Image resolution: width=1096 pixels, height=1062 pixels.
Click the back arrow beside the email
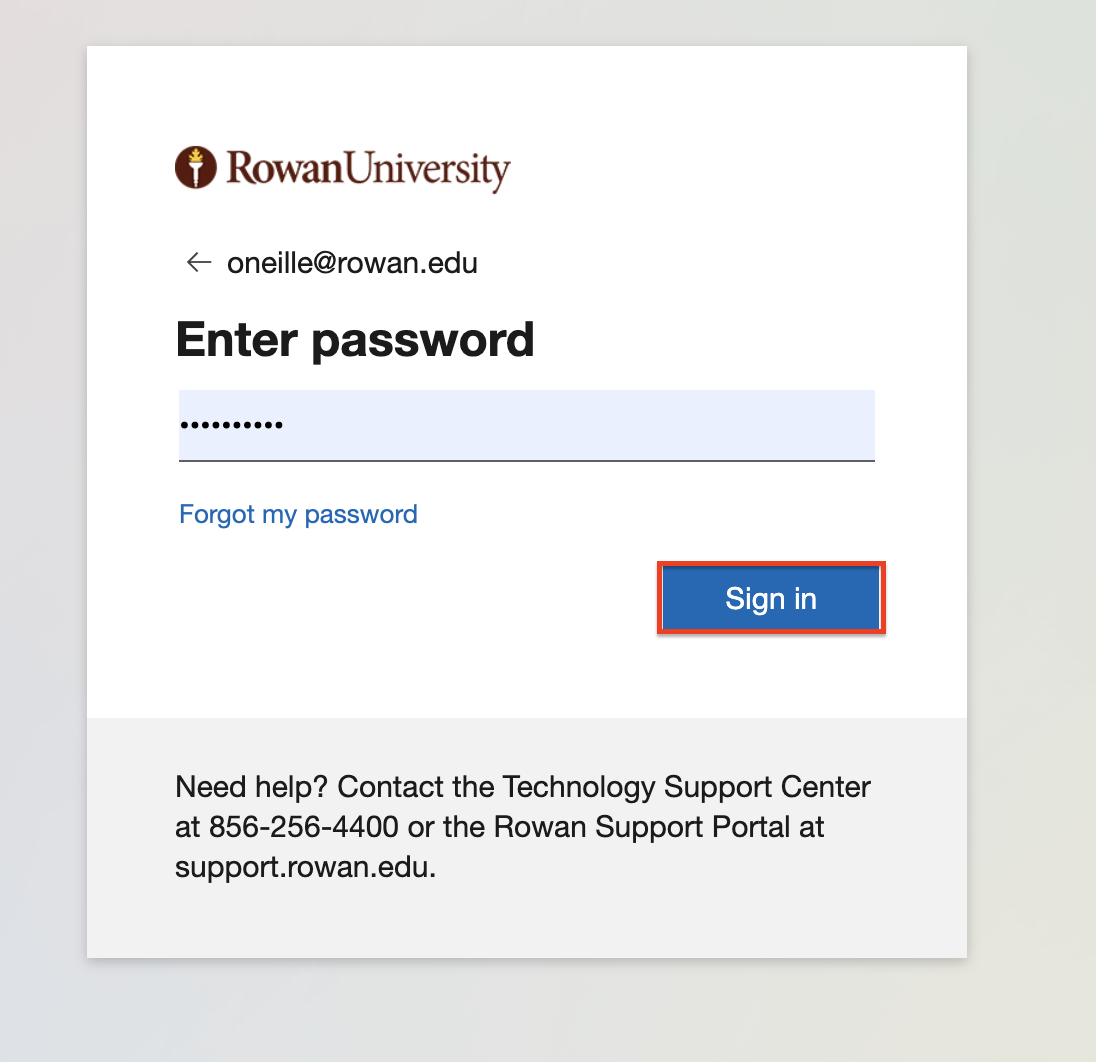pyautogui.click(x=199, y=262)
